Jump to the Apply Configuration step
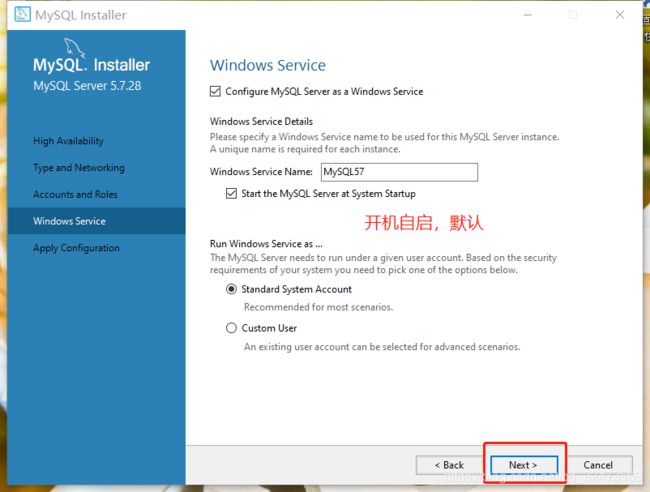Viewport: 650px width, 492px height. [76, 248]
